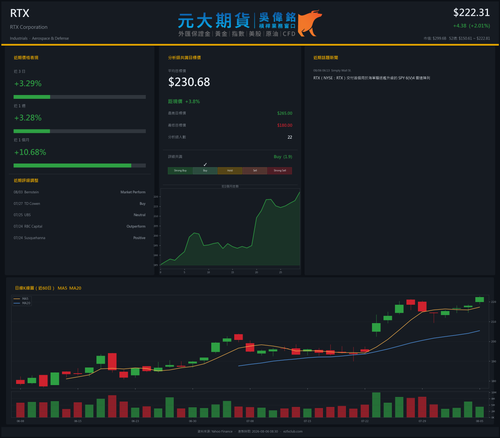Click the $265.00 high target value

pos(285,113)
